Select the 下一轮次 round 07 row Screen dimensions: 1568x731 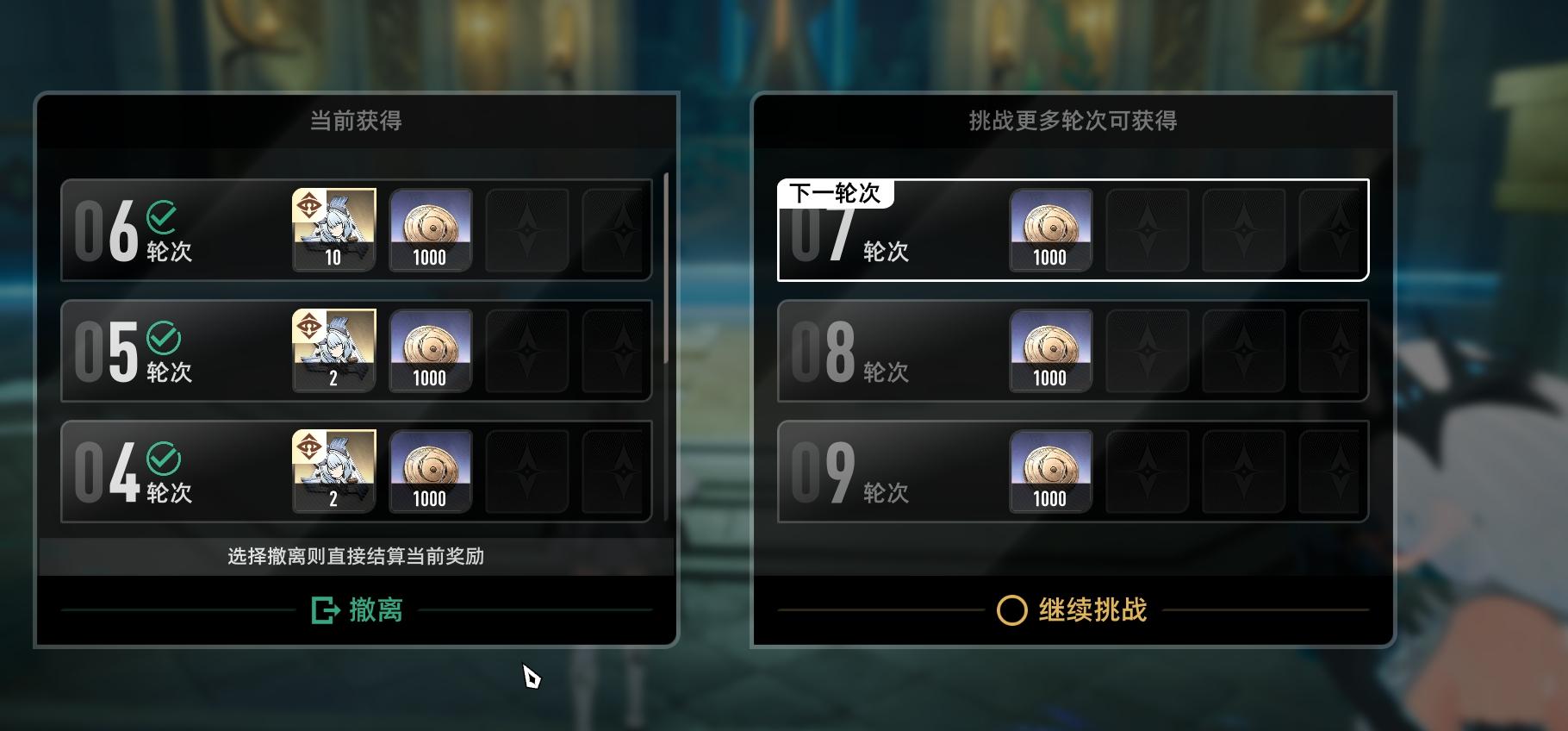pos(1073,230)
